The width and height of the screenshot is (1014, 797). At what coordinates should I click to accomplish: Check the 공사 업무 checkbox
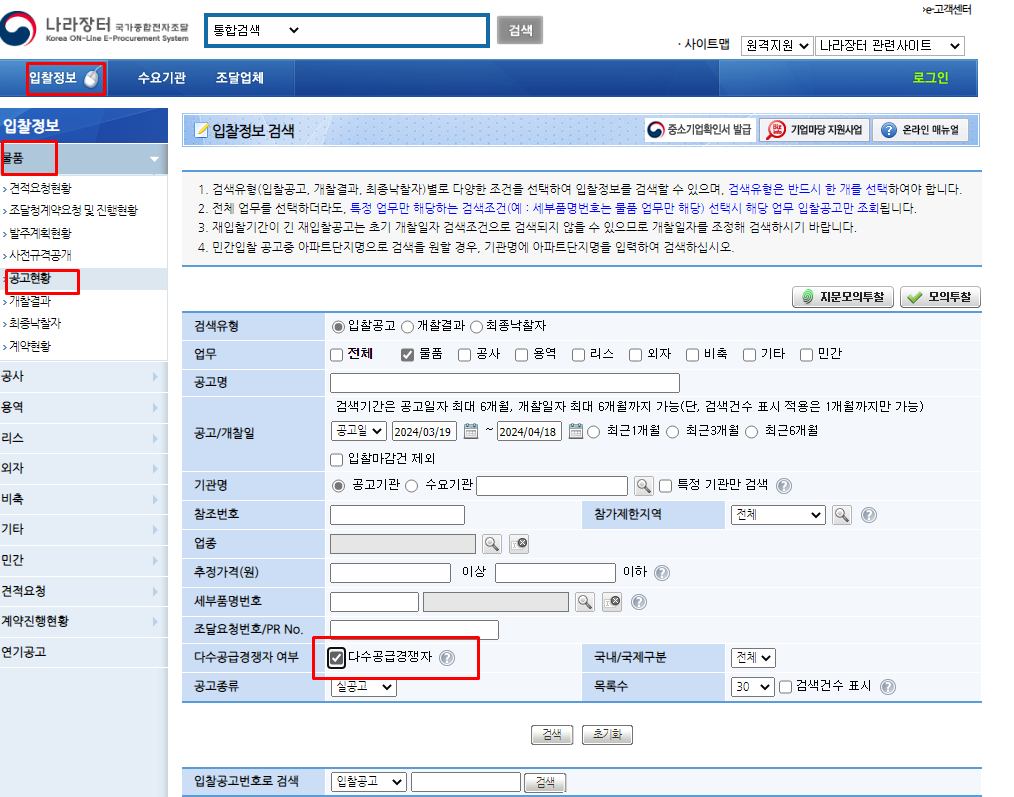[x=464, y=355]
